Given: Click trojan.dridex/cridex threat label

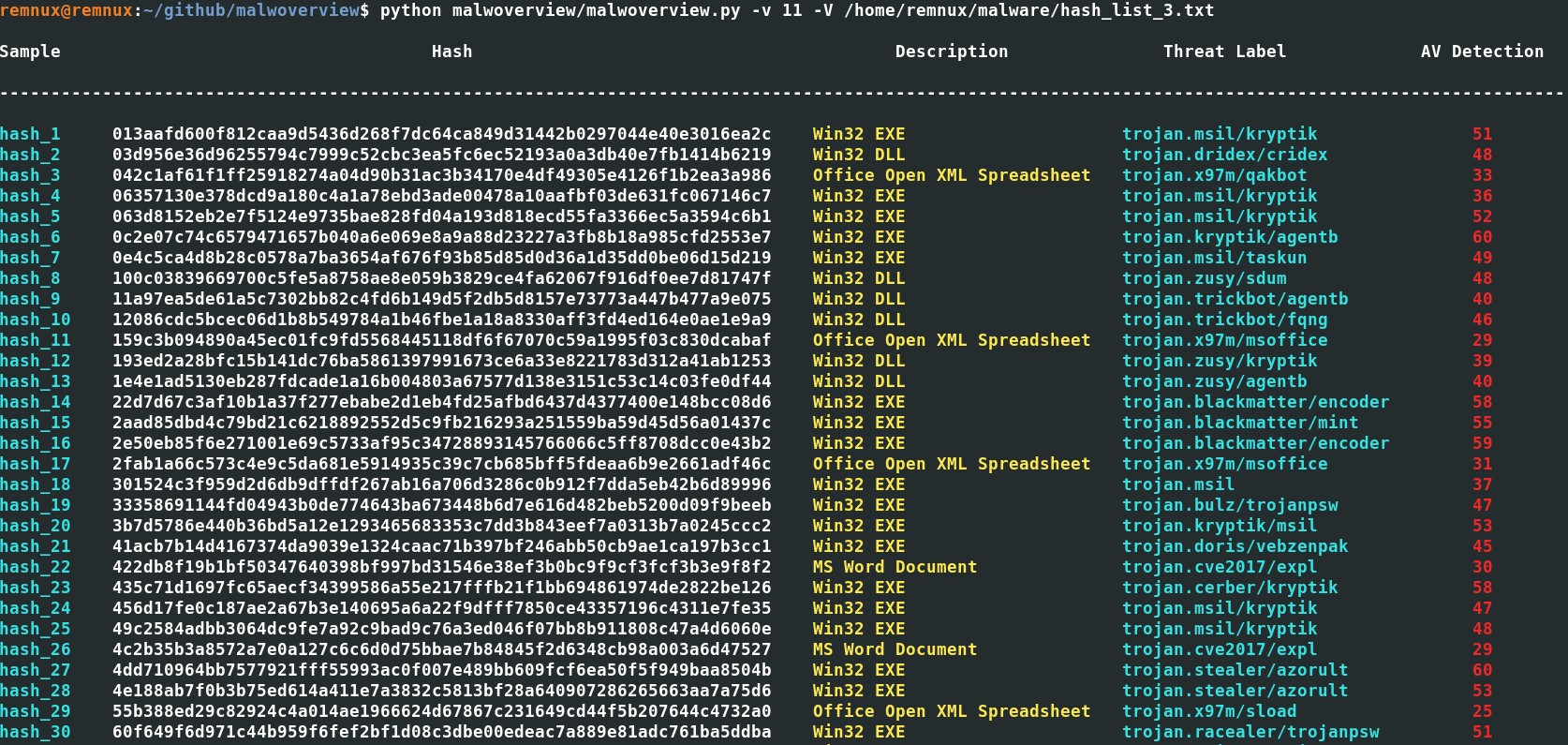Looking at the screenshot, I should click(1225, 155).
